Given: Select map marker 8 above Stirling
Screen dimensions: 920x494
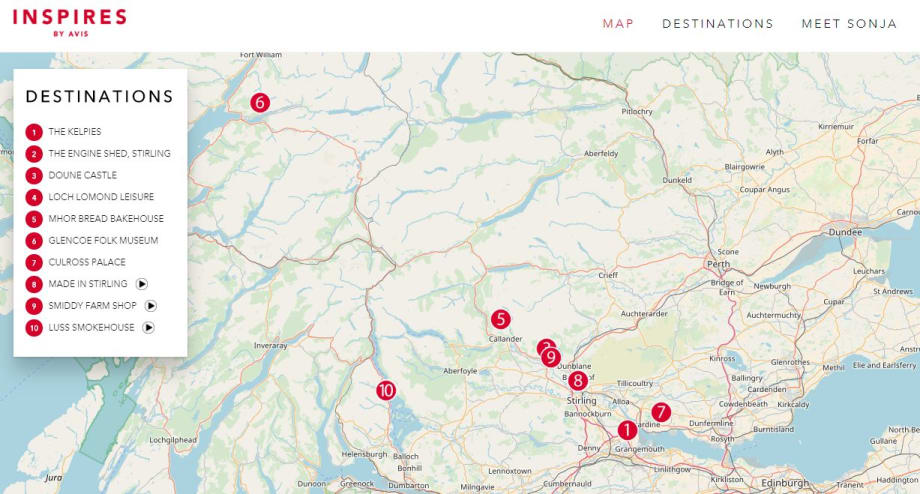Looking at the screenshot, I should pyautogui.click(x=578, y=381).
